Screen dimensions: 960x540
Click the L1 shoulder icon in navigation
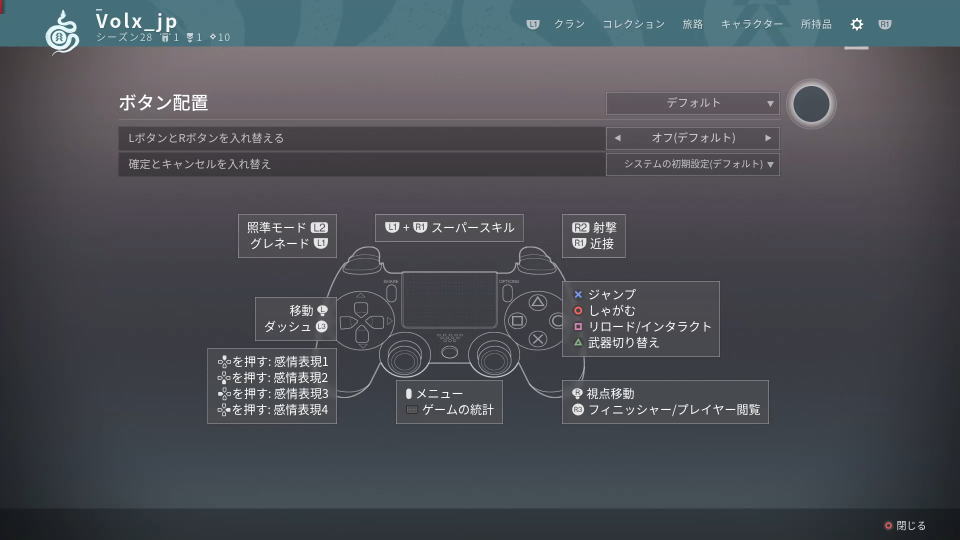tap(533, 24)
